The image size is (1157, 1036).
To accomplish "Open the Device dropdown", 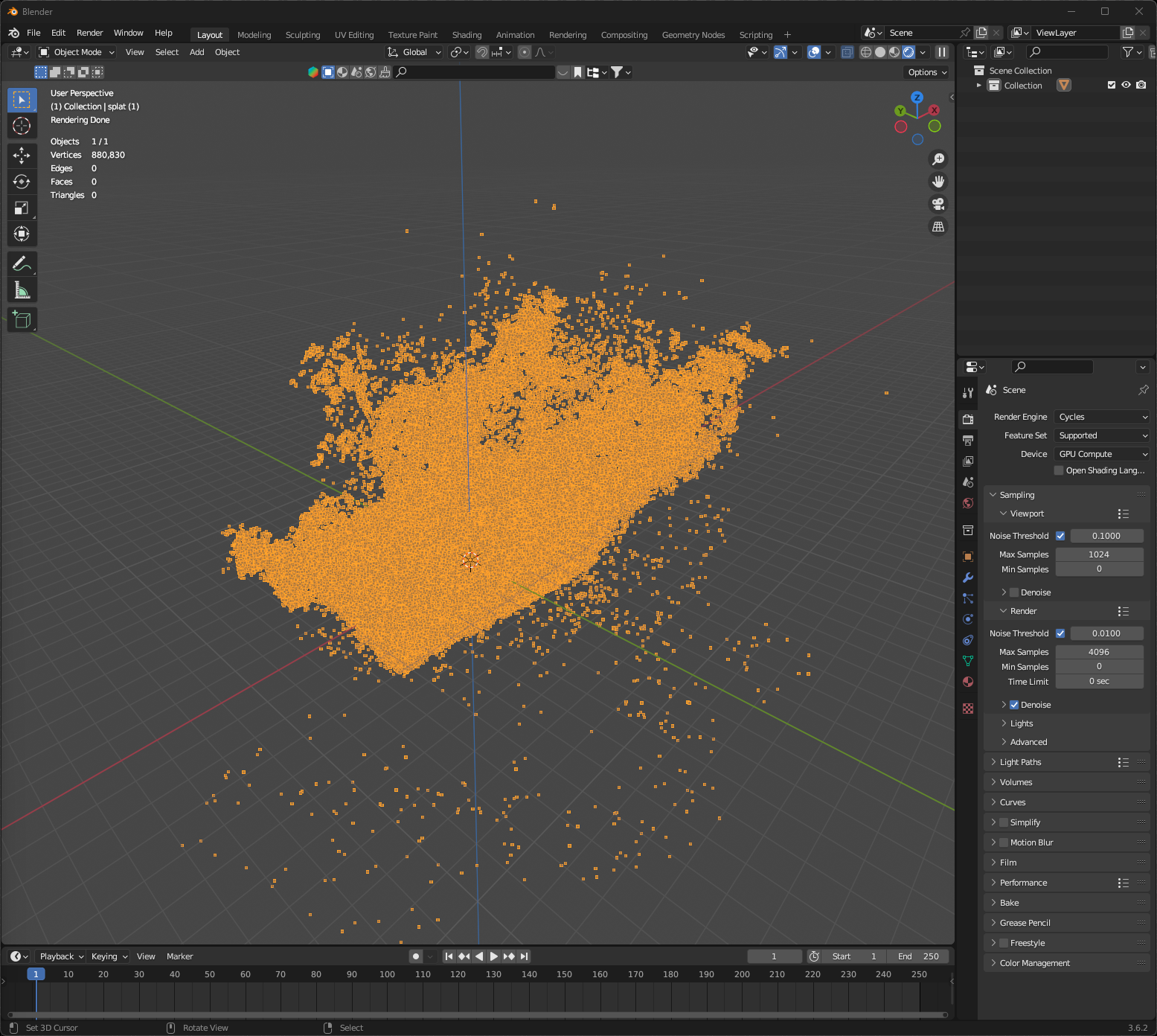I will point(1102,454).
